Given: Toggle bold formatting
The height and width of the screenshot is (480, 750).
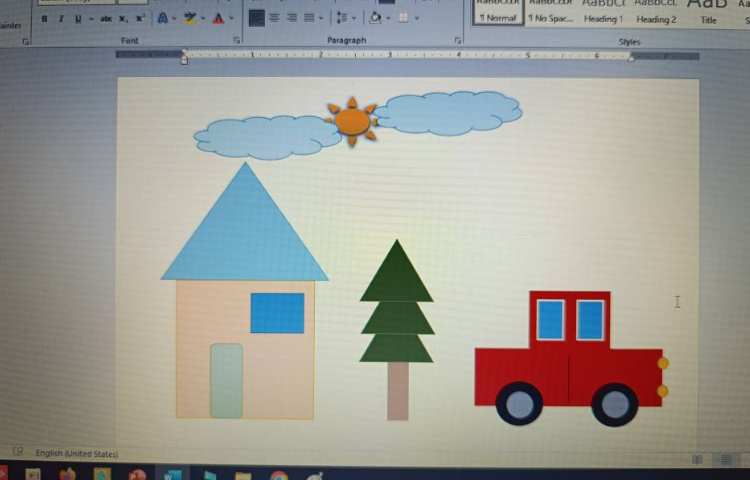Looking at the screenshot, I should click(44, 19).
